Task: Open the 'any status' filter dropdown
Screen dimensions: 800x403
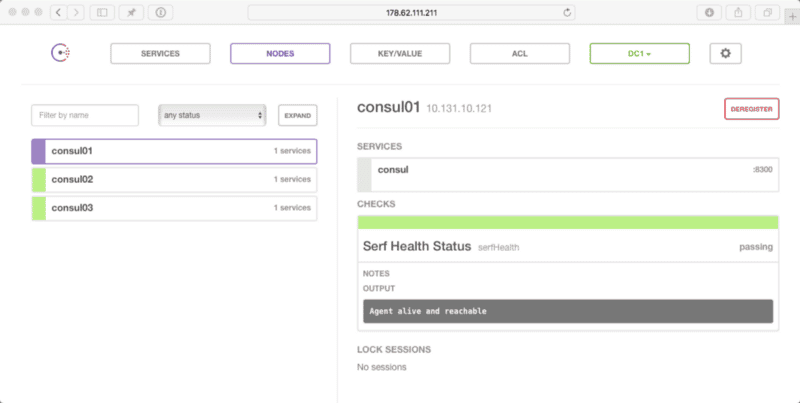Action: tap(212, 115)
